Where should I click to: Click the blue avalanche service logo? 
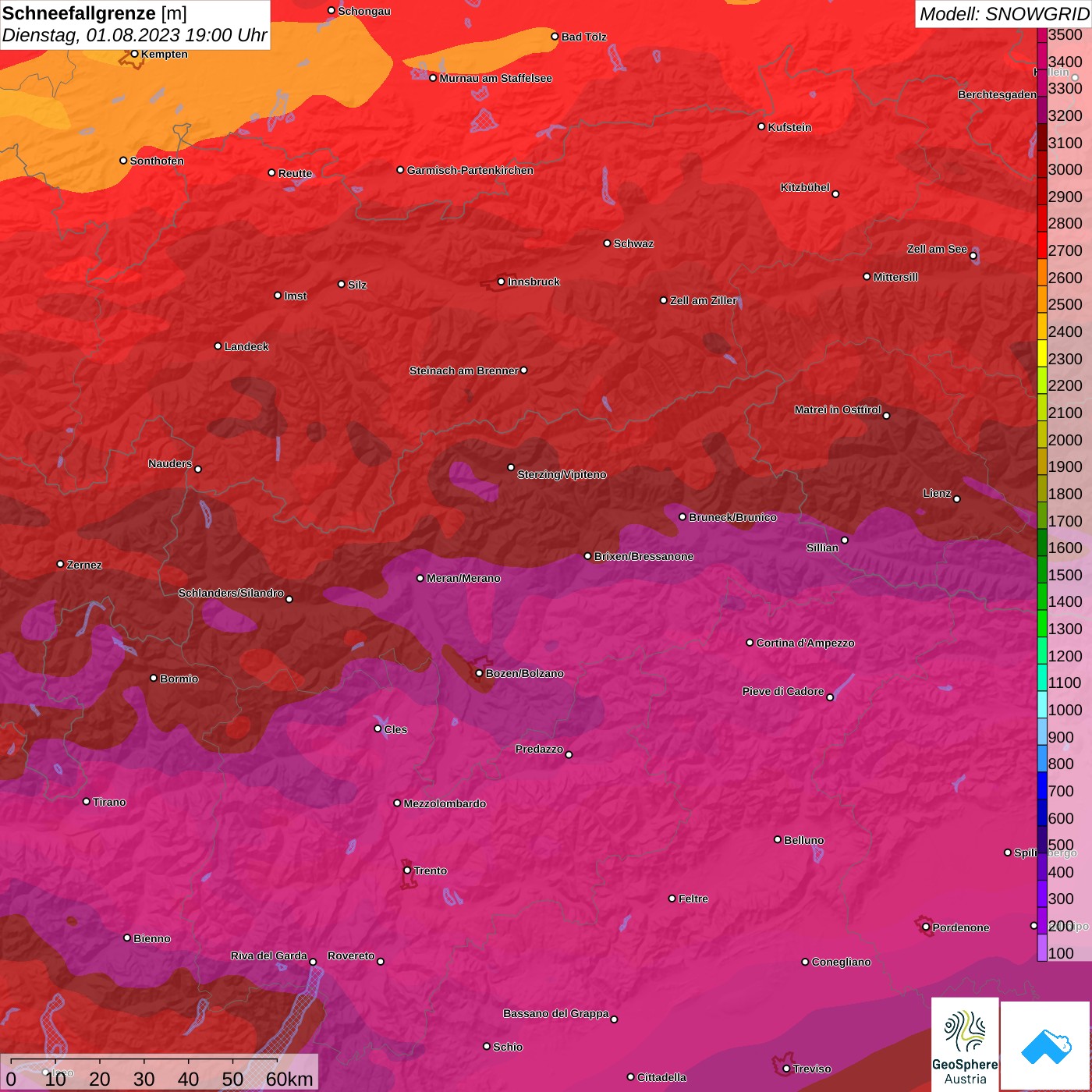tap(1046, 1046)
